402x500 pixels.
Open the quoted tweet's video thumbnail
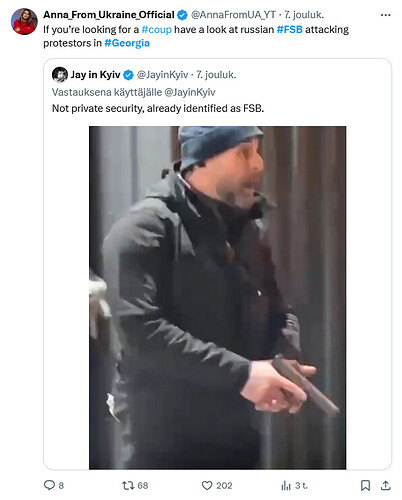coord(217,298)
